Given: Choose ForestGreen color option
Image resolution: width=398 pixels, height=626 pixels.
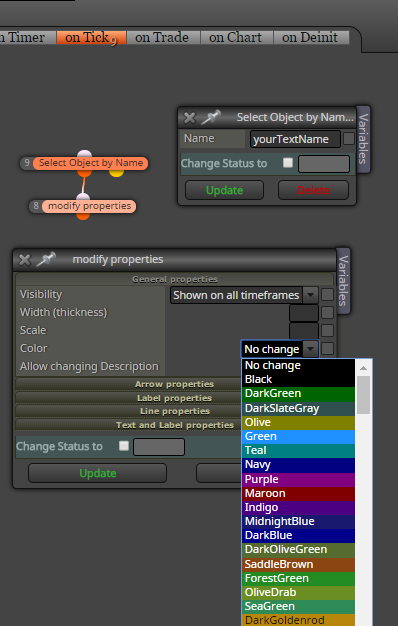Looking at the screenshot, I should [x=298, y=579].
